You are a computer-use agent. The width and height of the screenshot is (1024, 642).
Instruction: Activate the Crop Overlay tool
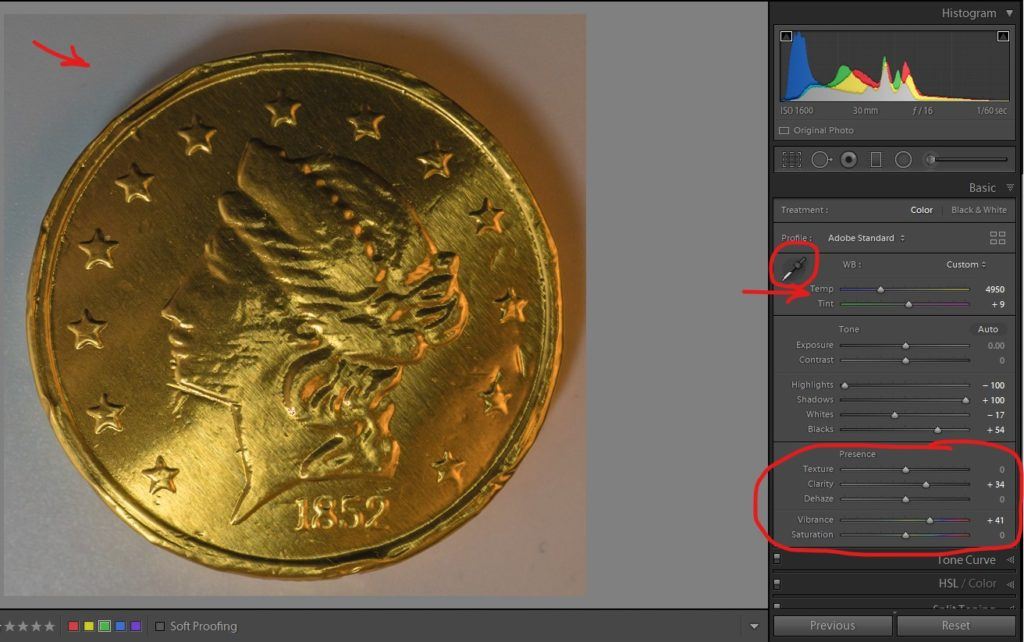coord(792,159)
